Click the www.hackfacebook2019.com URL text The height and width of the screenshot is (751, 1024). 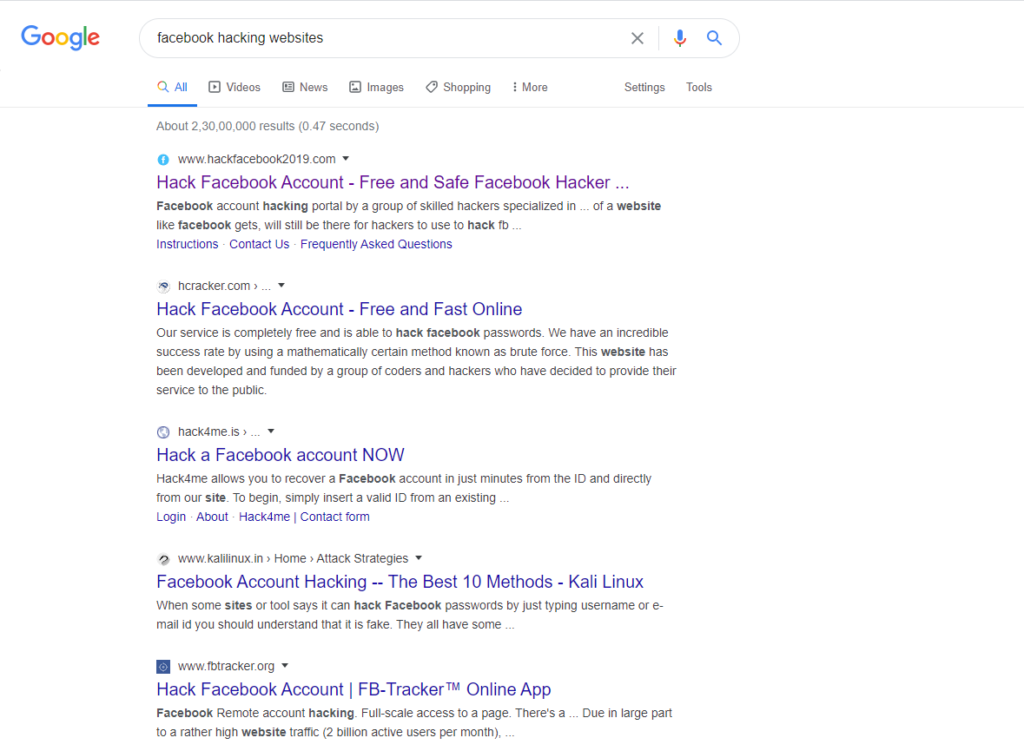click(x=257, y=159)
